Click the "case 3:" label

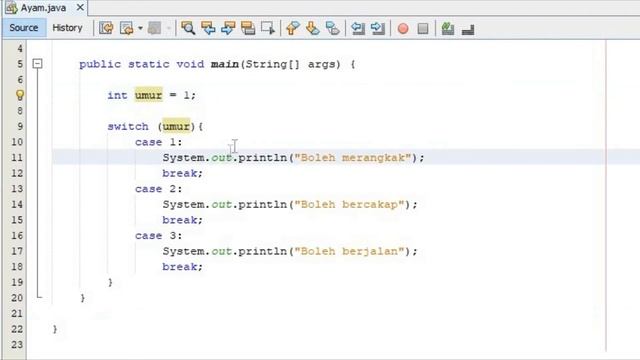click(x=158, y=236)
